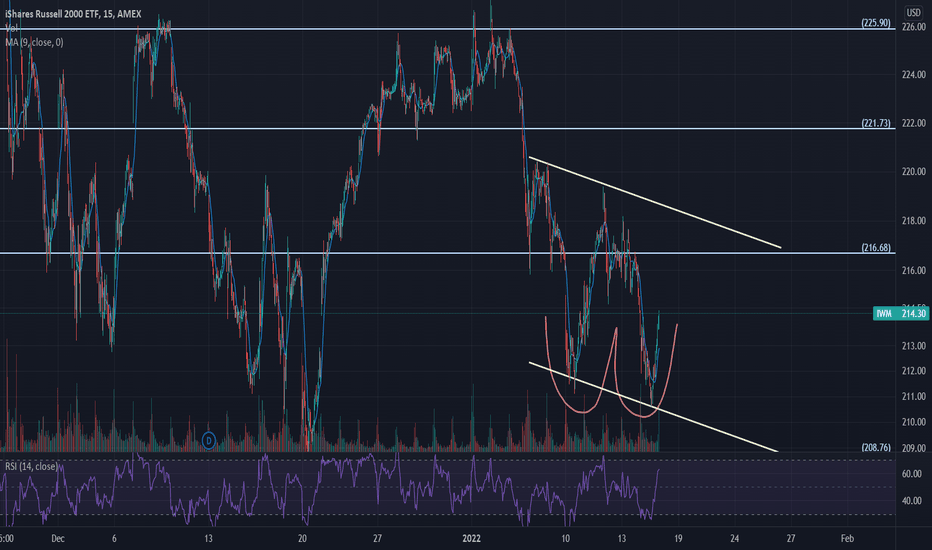This screenshot has height=550, width=932.
Task: Select the (225.90) horizontal line label
Action: (876, 23)
